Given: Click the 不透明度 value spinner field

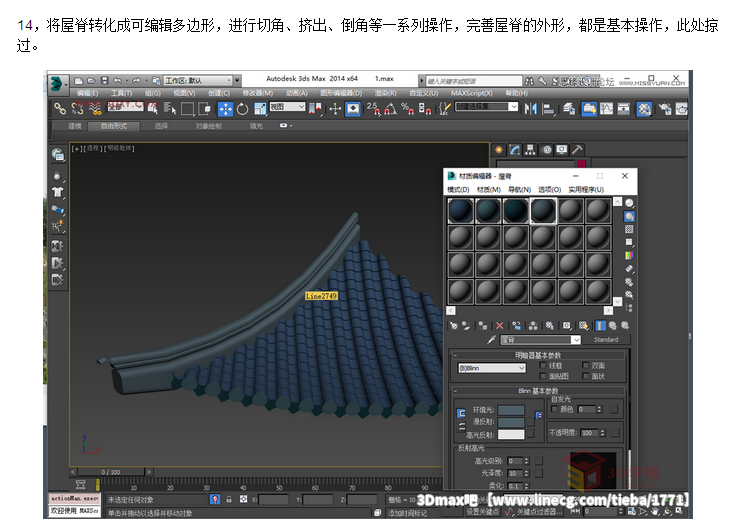Looking at the screenshot, I should (x=589, y=432).
